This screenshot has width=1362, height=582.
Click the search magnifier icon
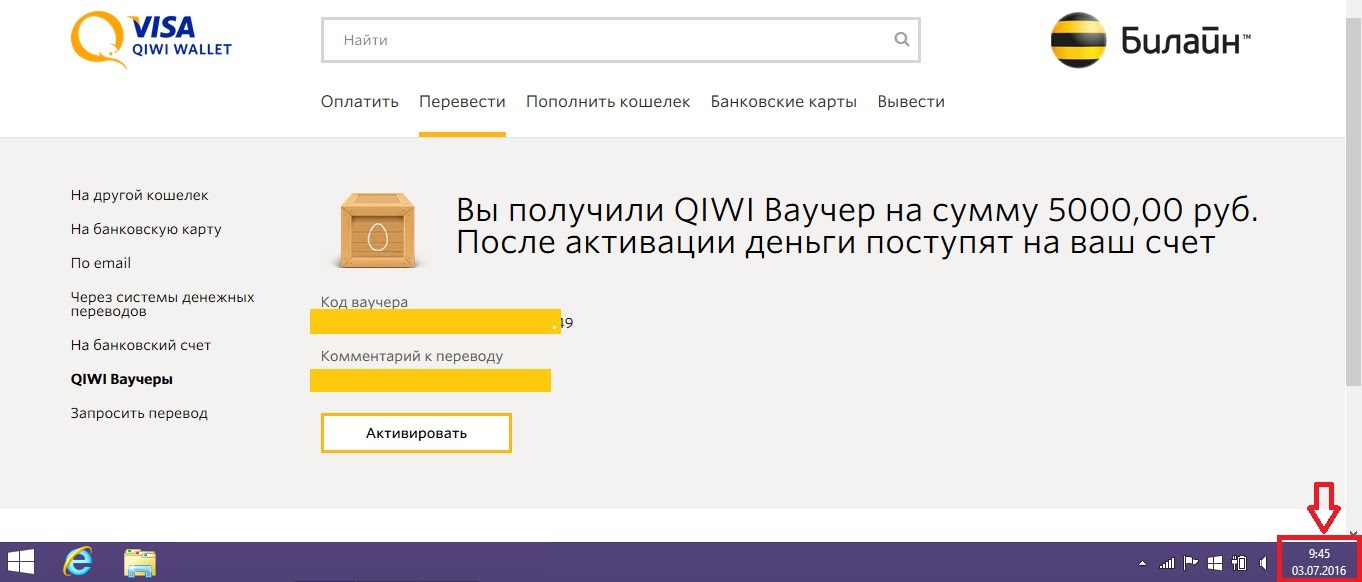(902, 40)
